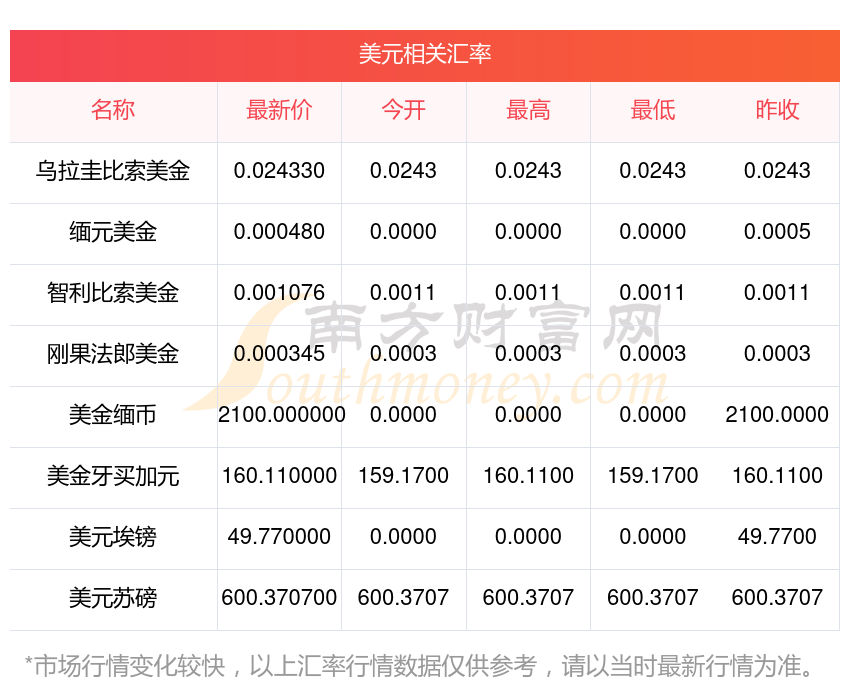This screenshot has width=850, height=698.
Task: Click the 美元相关汇率 table title
Action: [x=424, y=54]
